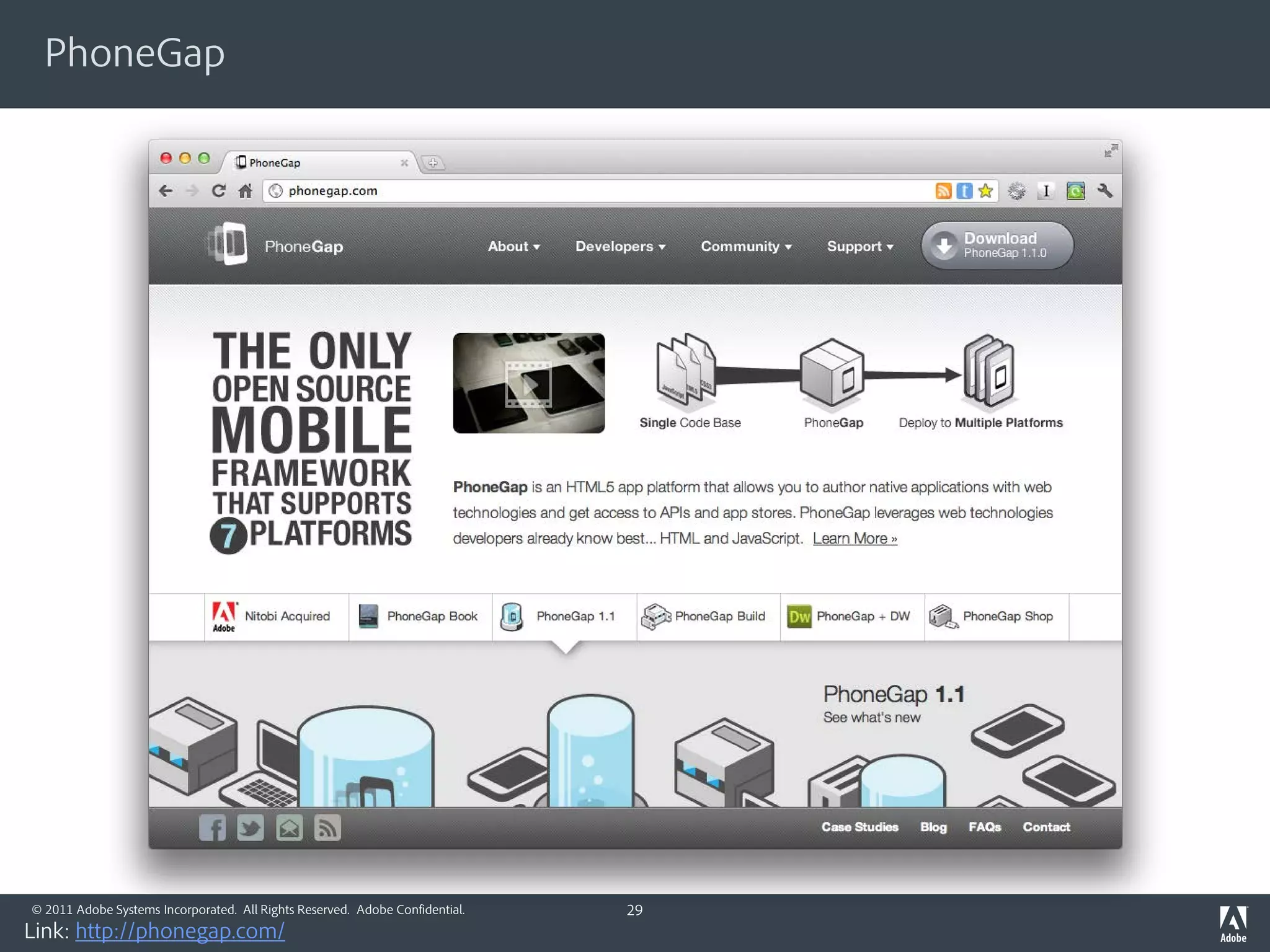Open the Facebook icon in footer
The width and height of the screenshot is (1270, 952).
(213, 827)
